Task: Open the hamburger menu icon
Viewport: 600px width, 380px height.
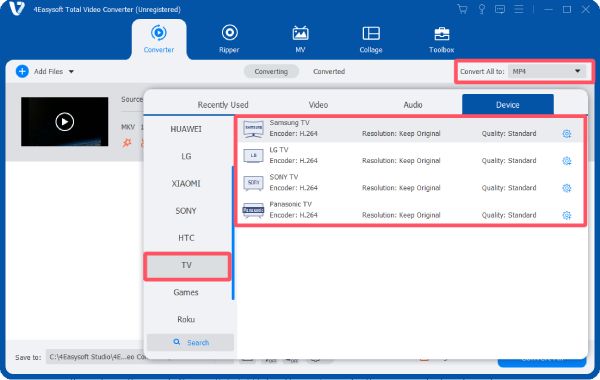Action: (x=519, y=9)
